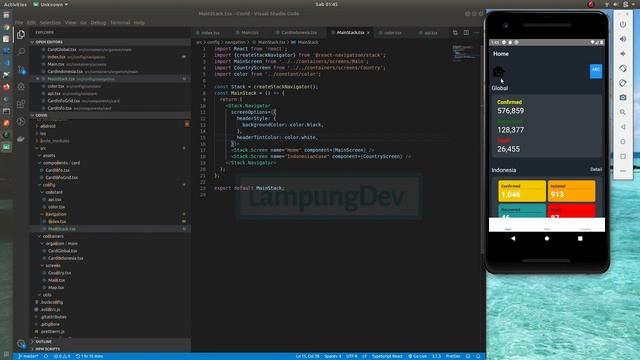
Task: Click the split editor icon
Action: pos(466,33)
